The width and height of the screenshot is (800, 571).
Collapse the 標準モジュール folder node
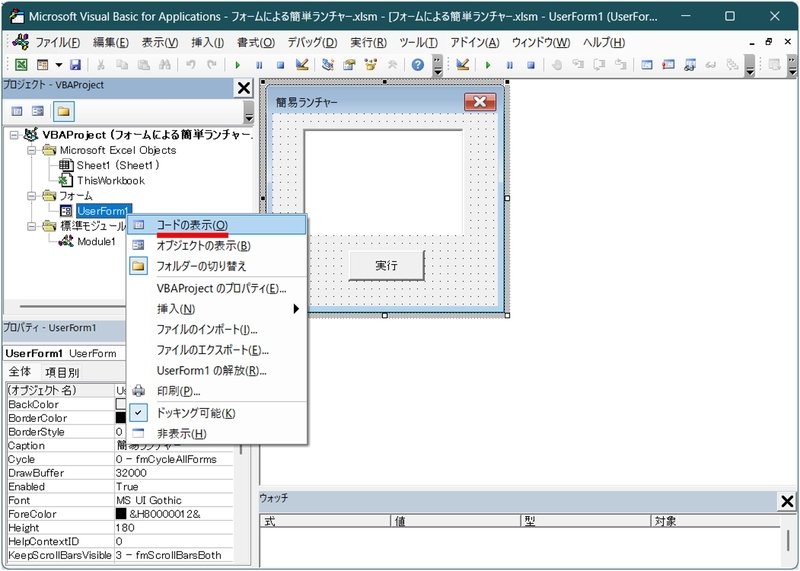[x=32, y=226]
